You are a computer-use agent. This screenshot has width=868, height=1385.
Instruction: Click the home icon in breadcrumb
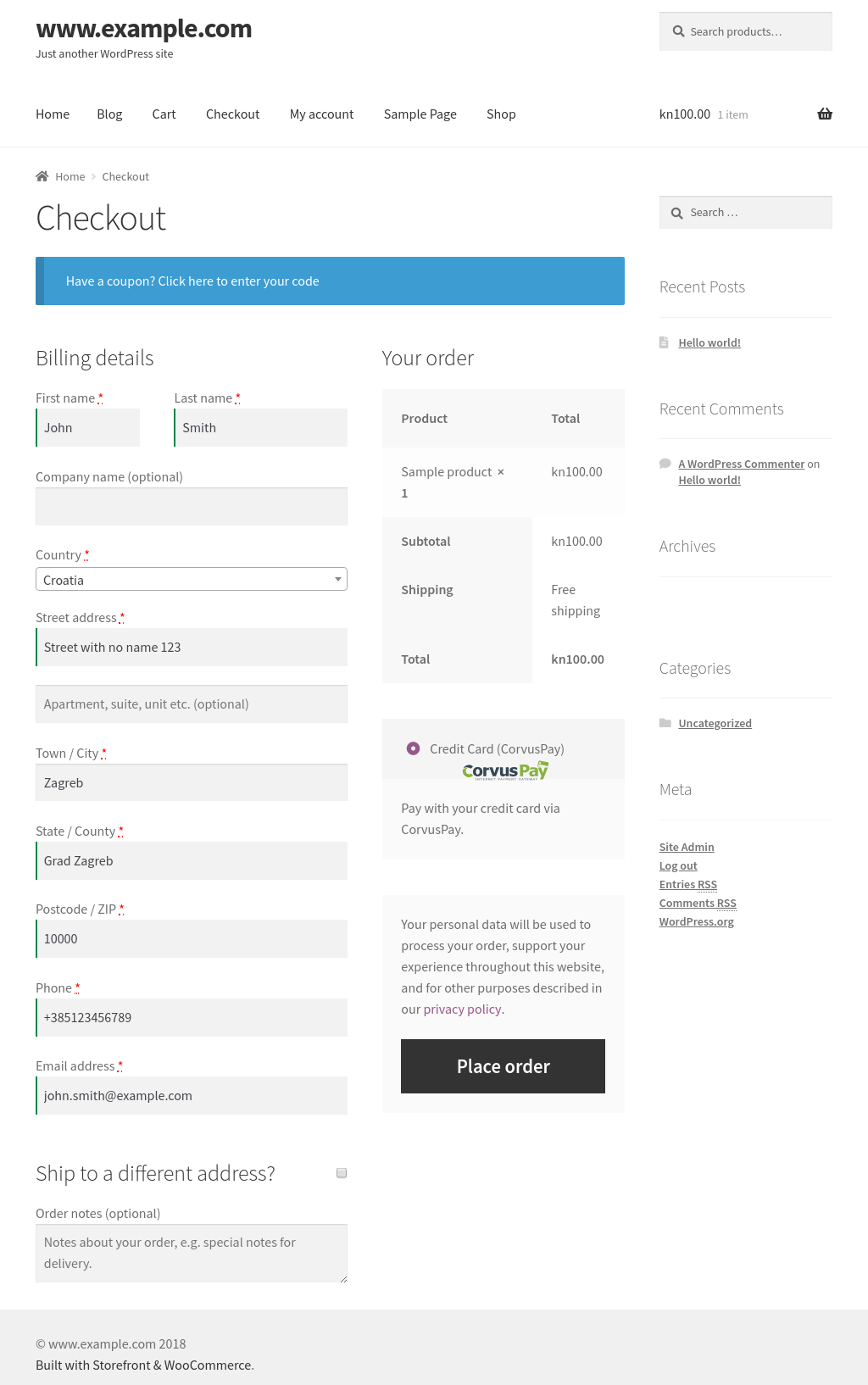(42, 176)
